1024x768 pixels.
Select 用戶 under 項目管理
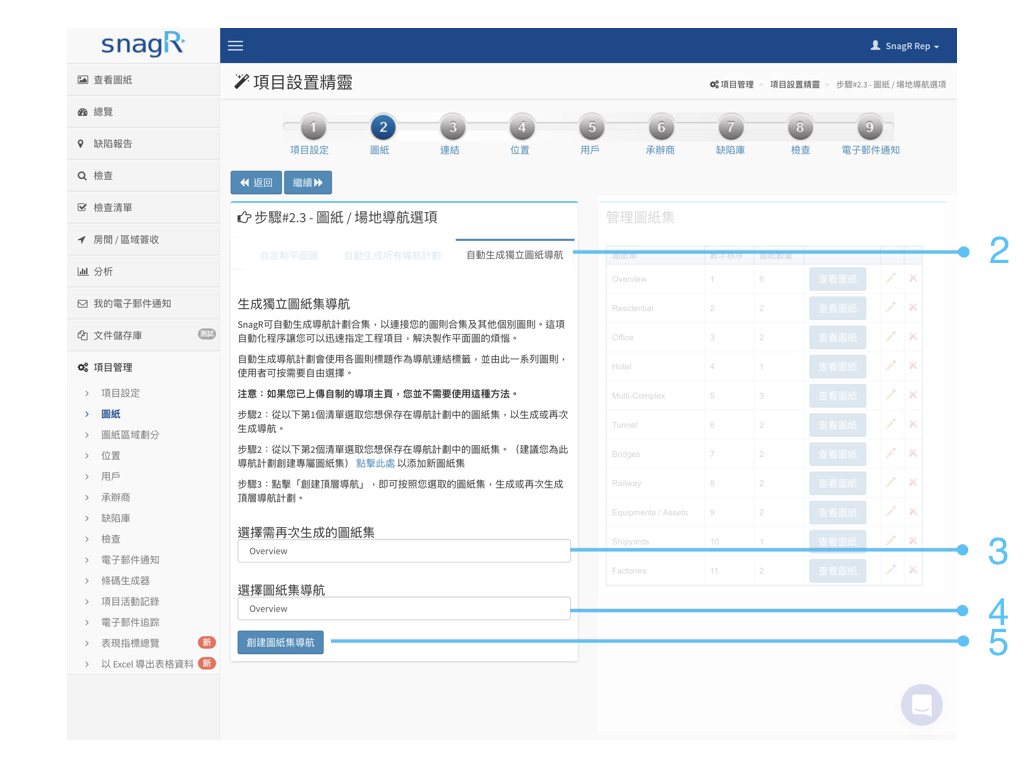110,477
